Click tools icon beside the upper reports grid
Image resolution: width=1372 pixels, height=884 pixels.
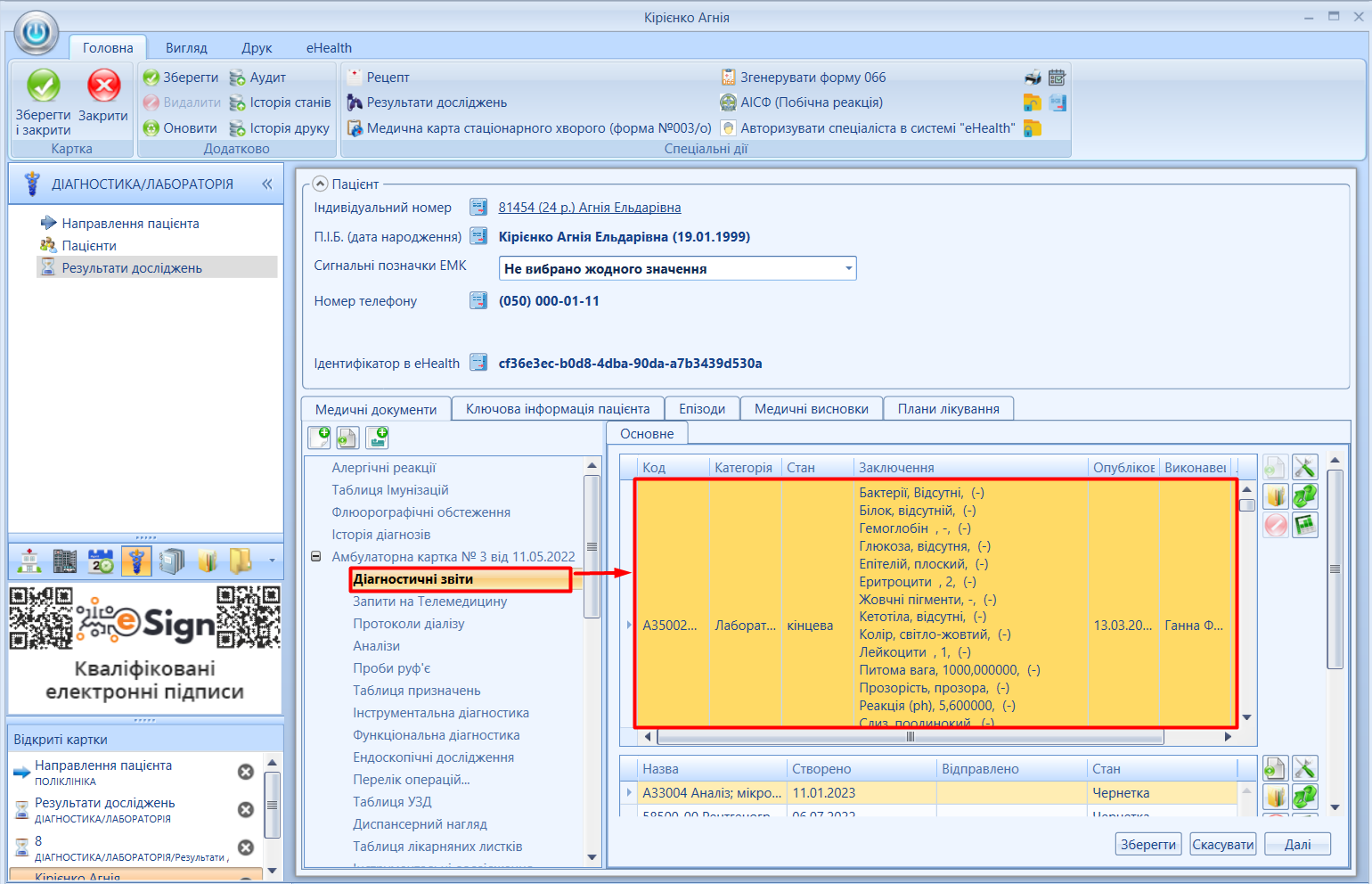coord(1304,467)
